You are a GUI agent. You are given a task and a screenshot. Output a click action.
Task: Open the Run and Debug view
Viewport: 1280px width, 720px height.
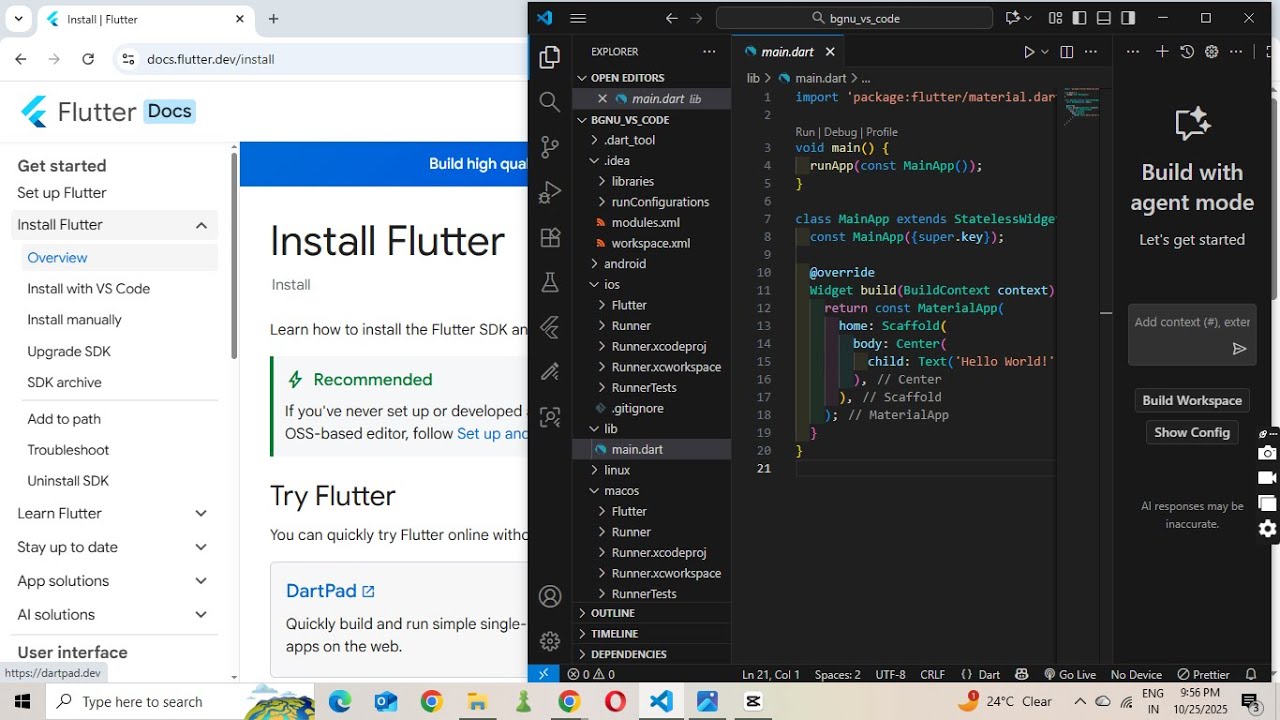(x=549, y=192)
